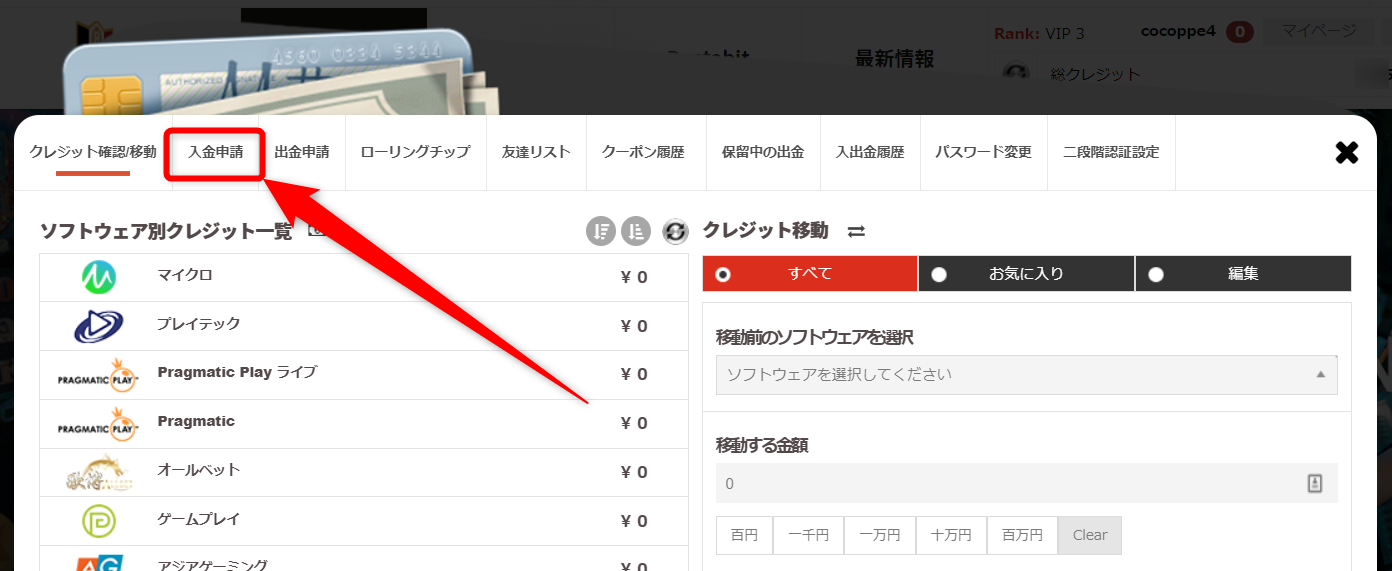Screen dimensions: 1392x571
Task: Select the お気に入り radio option
Action: pos(1026,273)
